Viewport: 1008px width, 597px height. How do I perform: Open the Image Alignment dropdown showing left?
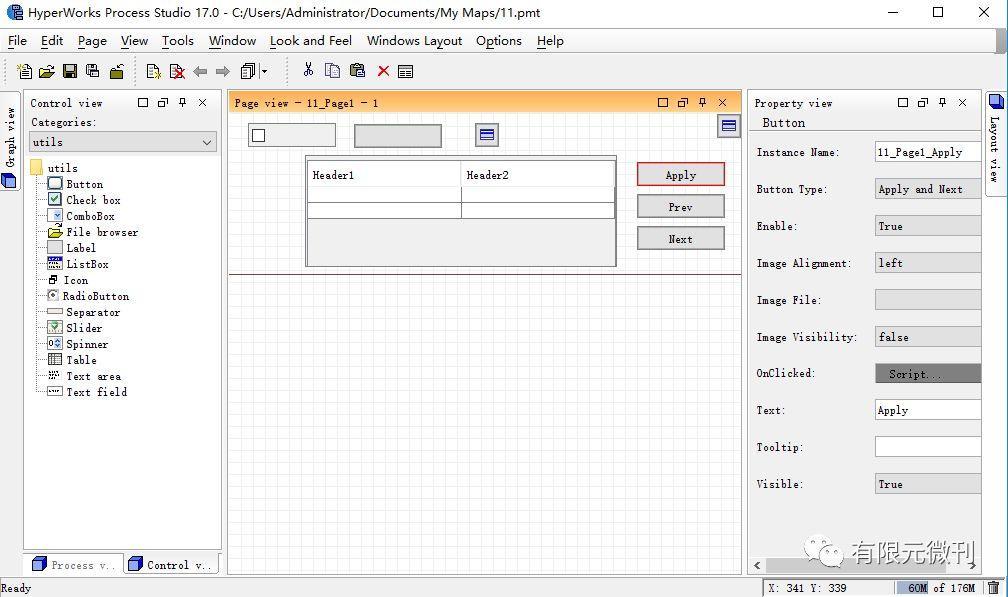tap(928, 263)
